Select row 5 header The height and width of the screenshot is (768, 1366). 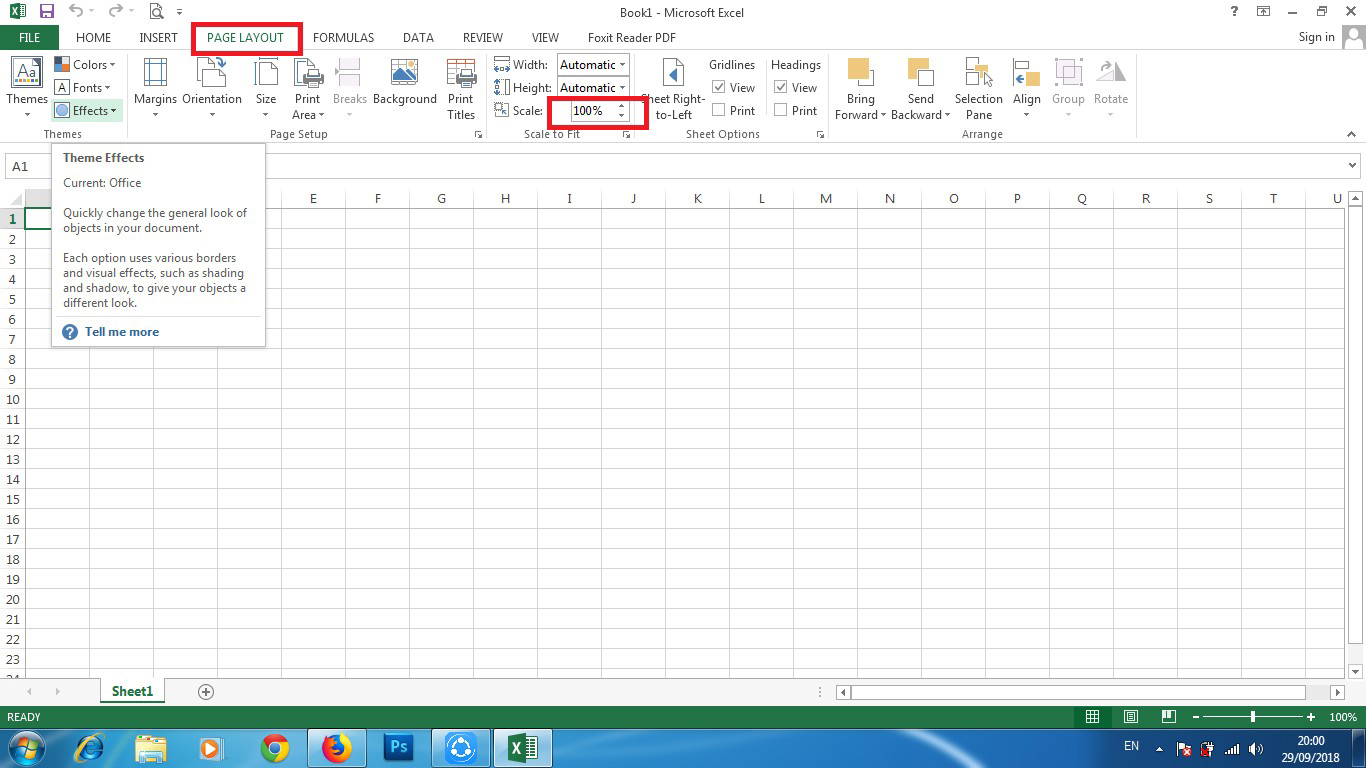tap(12, 299)
